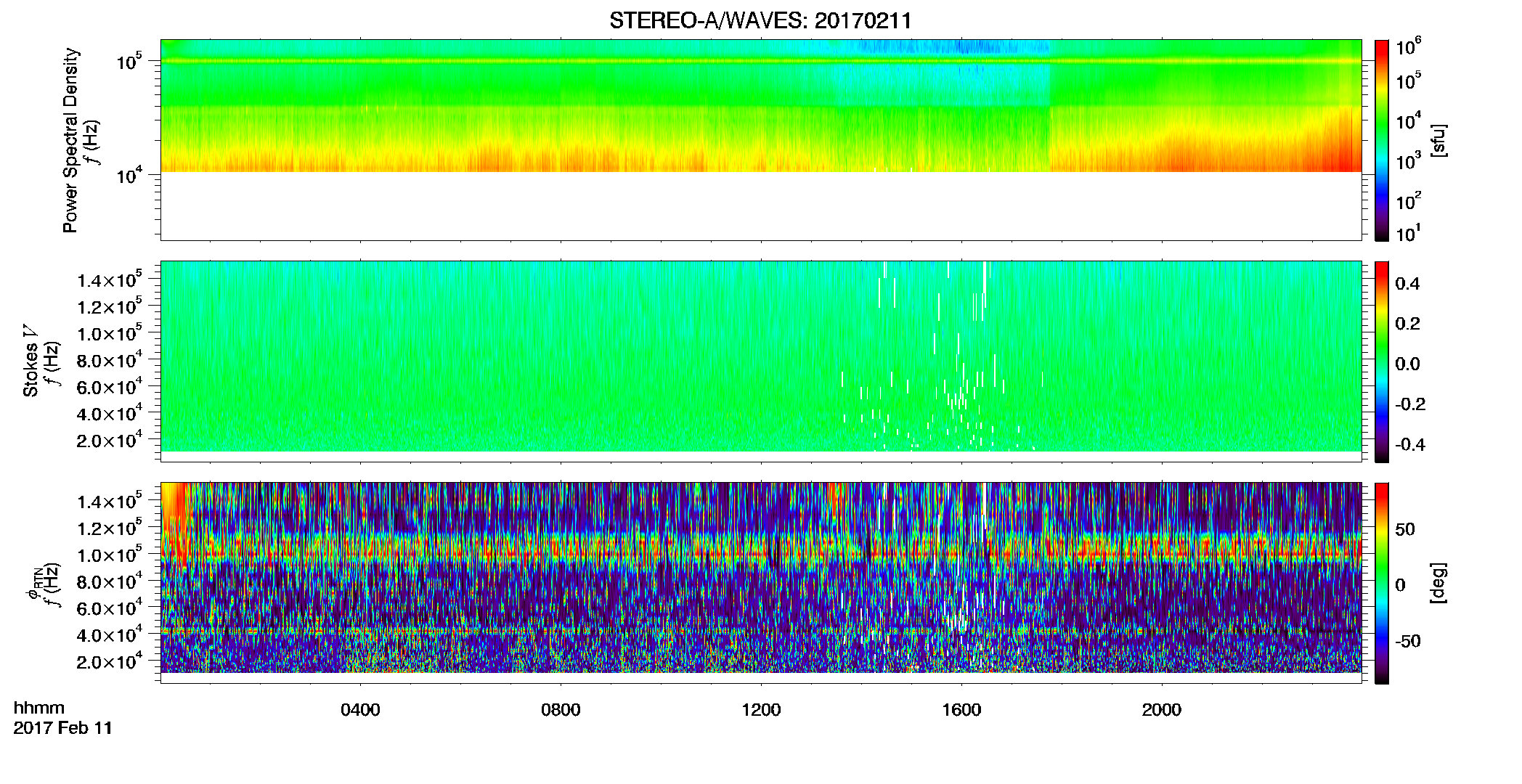Click the Power Spectral Density color bar
Image resolution: width=1522 pixels, height=784 pixels.
(1382, 140)
